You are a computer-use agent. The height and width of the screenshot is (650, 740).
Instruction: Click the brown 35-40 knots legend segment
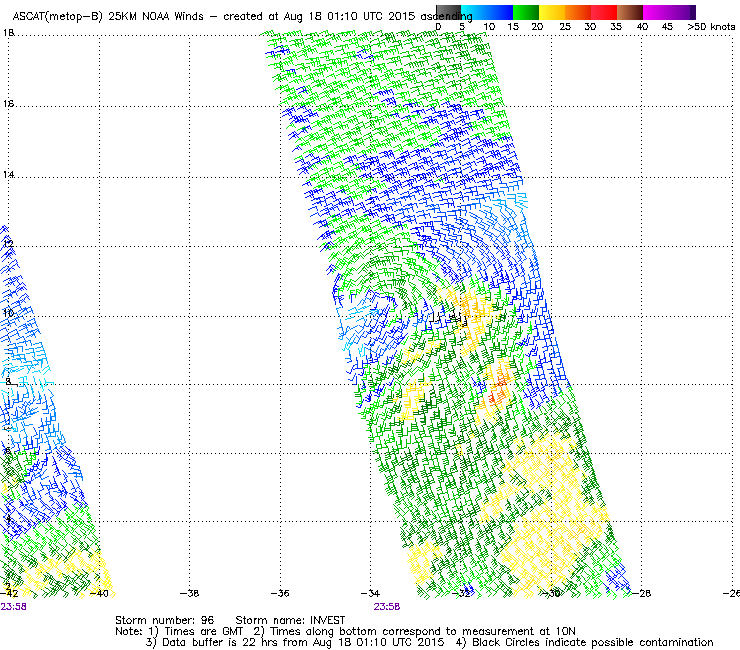pos(630,12)
